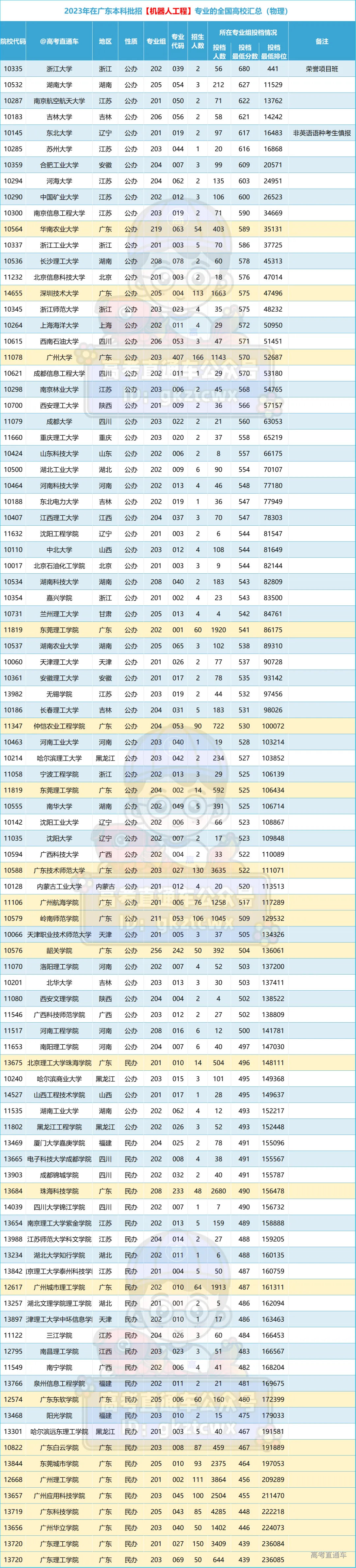Click on 四川大学锦江学院
356x1568 pixels.
tap(59, 1207)
